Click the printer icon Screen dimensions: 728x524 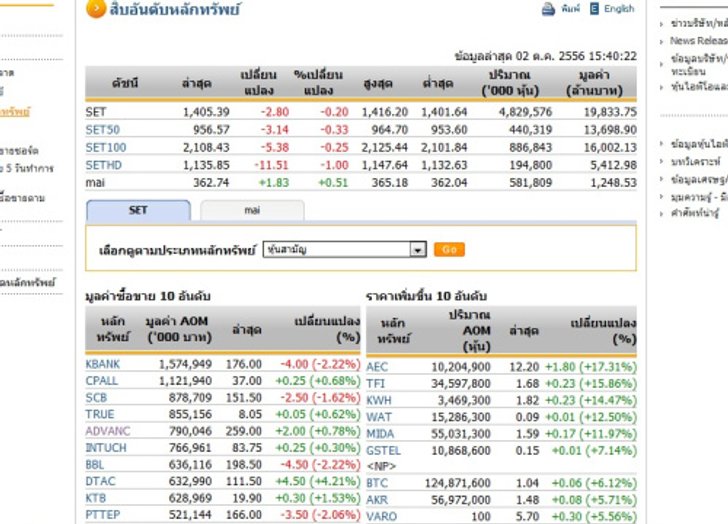coord(548,9)
